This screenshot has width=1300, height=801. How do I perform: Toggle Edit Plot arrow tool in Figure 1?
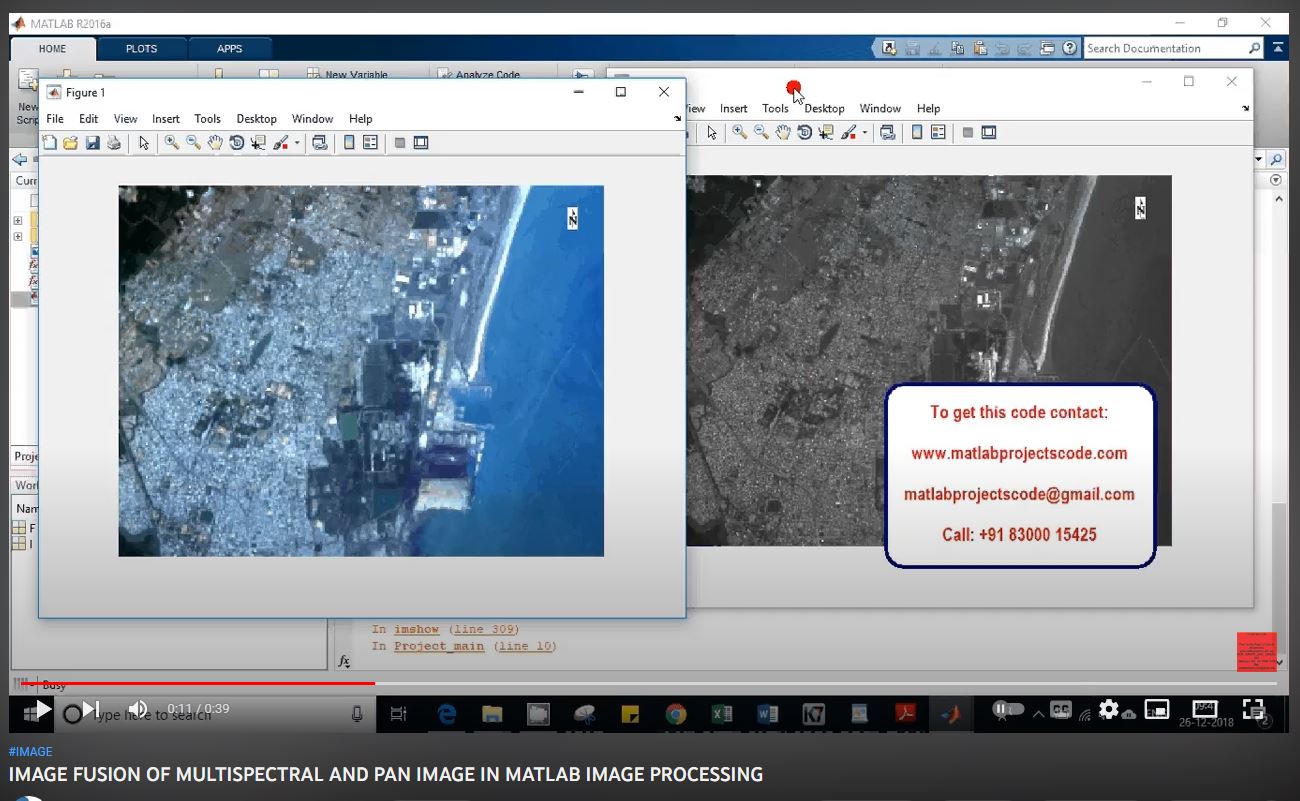tap(144, 143)
